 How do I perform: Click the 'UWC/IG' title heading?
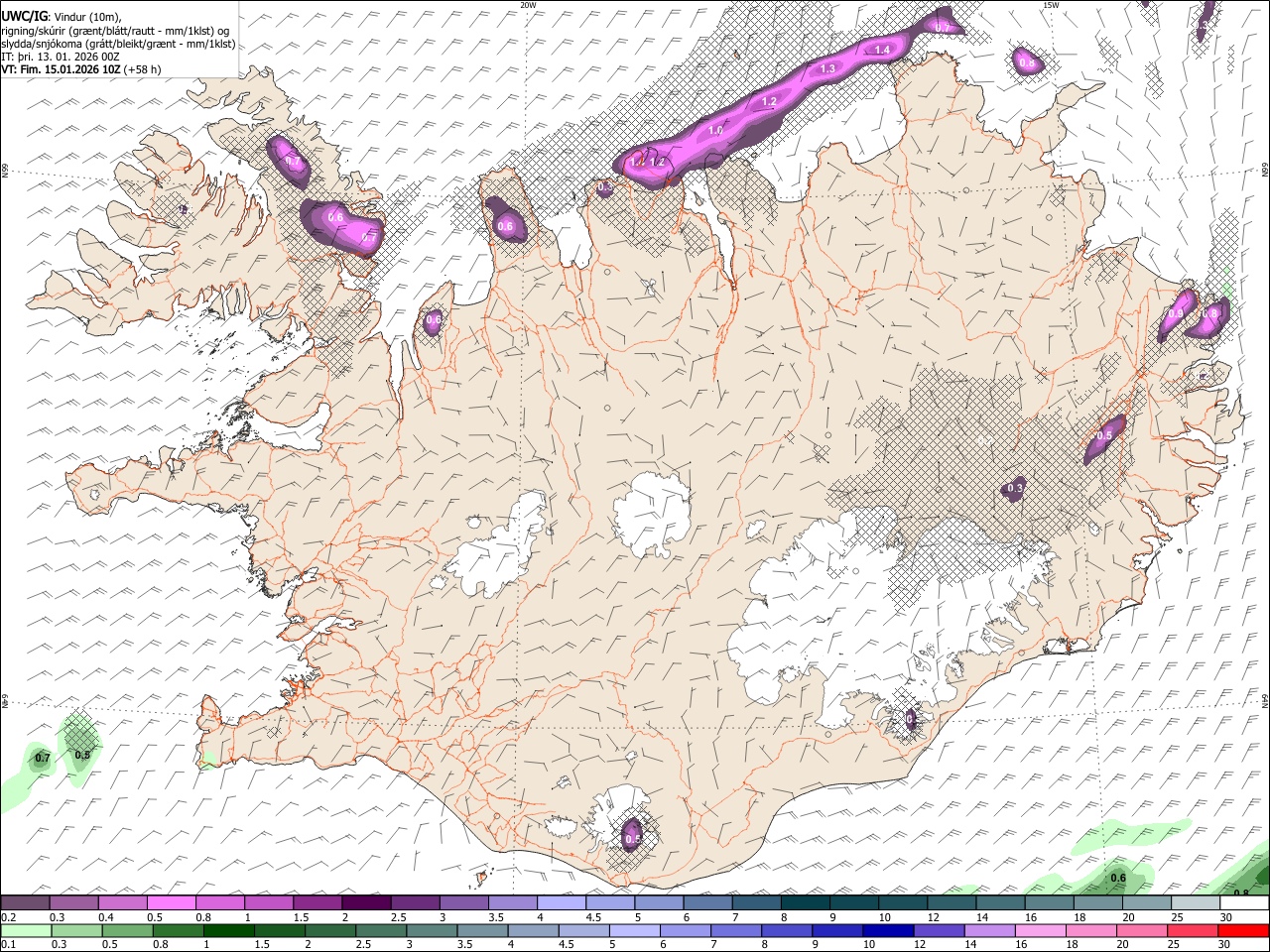24,16
